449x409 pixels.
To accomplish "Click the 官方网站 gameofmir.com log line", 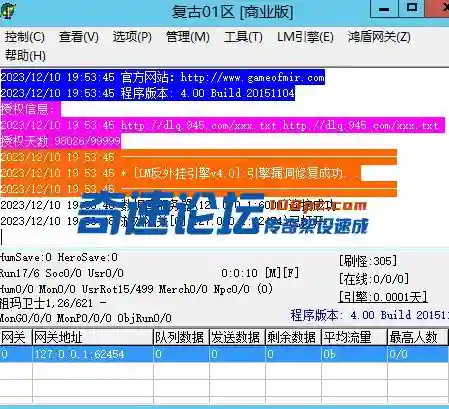I will 162,77.
